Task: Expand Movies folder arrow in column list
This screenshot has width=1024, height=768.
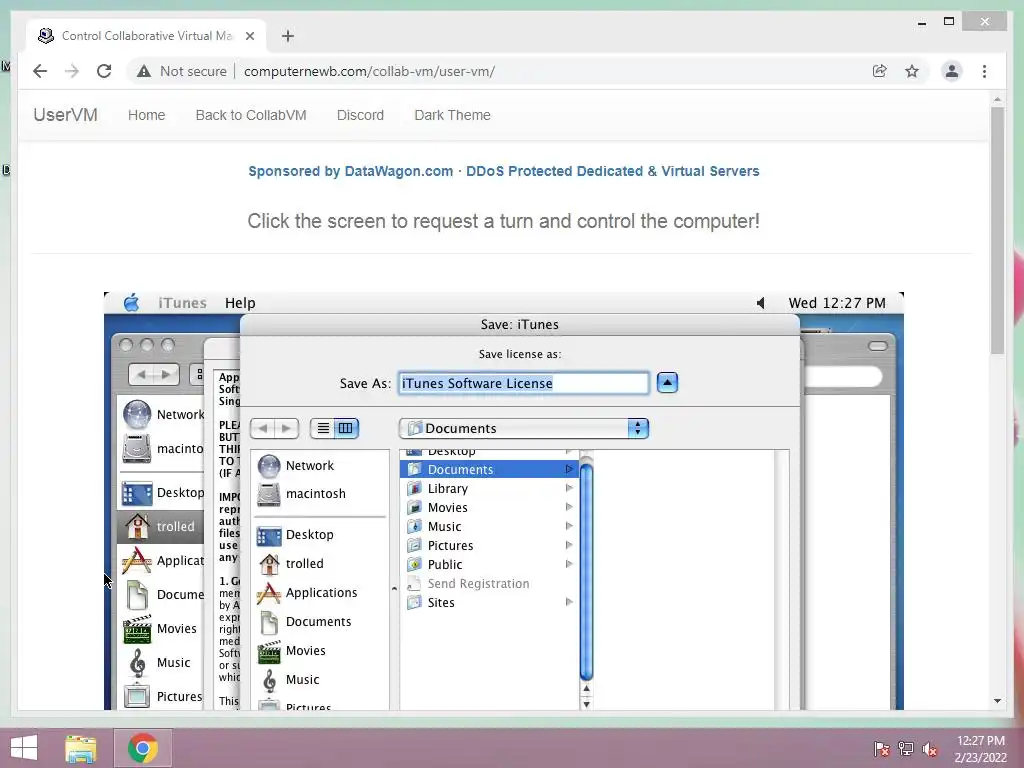Action: [569, 507]
